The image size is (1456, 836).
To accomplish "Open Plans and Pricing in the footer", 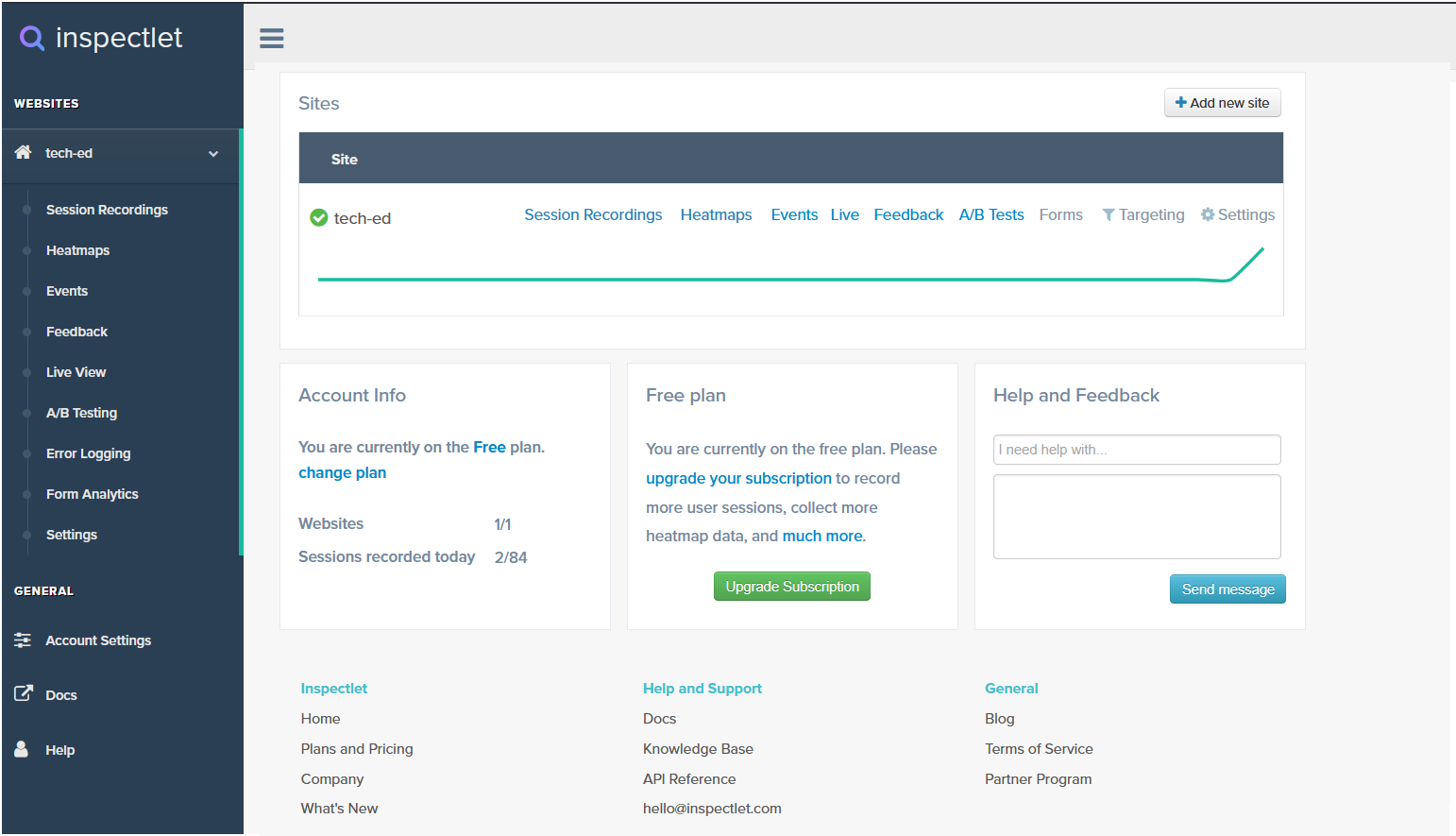I will click(356, 748).
